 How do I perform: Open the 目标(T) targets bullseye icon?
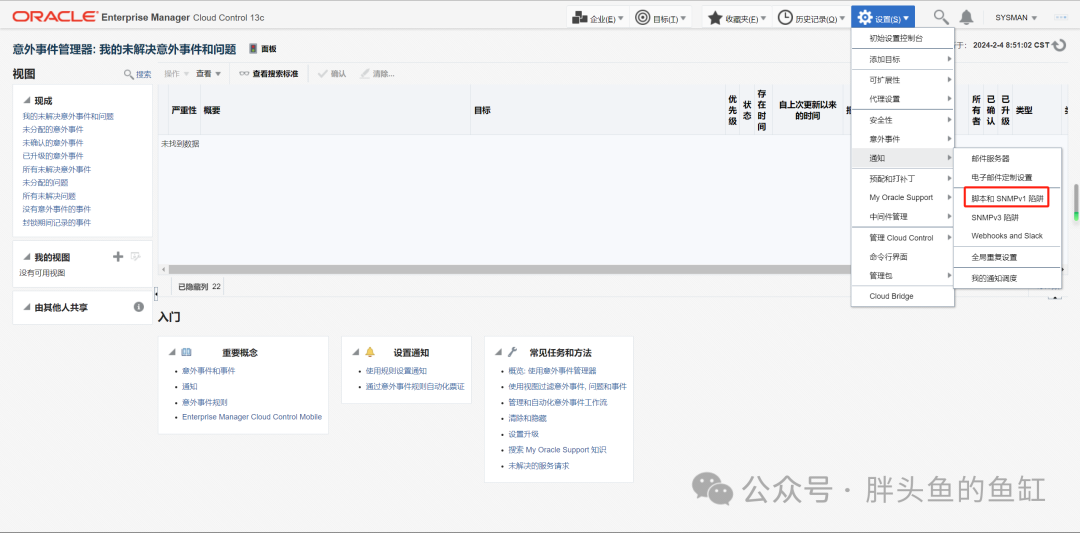click(642, 18)
